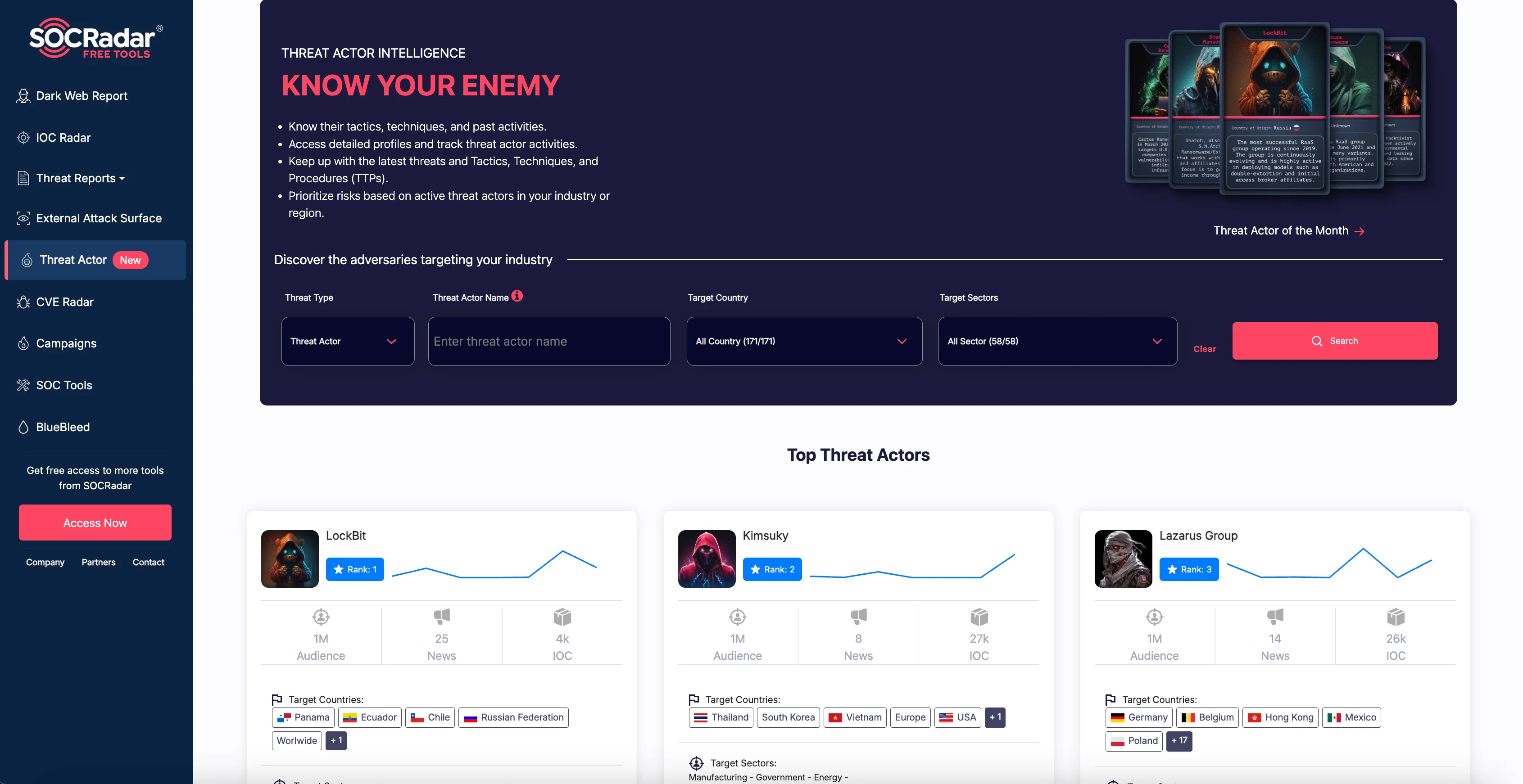The height and width of the screenshot is (784, 1523).
Task: Click the Clear filter option
Action: point(1204,349)
